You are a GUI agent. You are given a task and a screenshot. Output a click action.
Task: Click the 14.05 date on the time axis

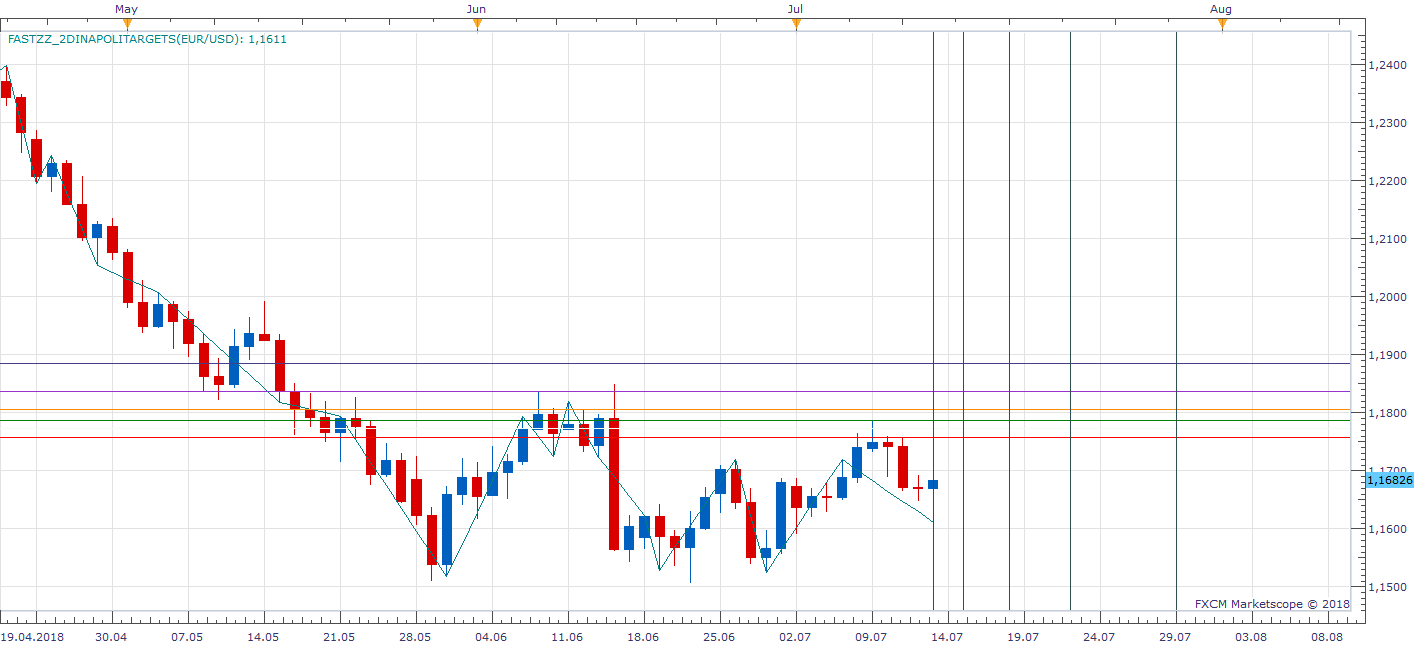(263, 636)
